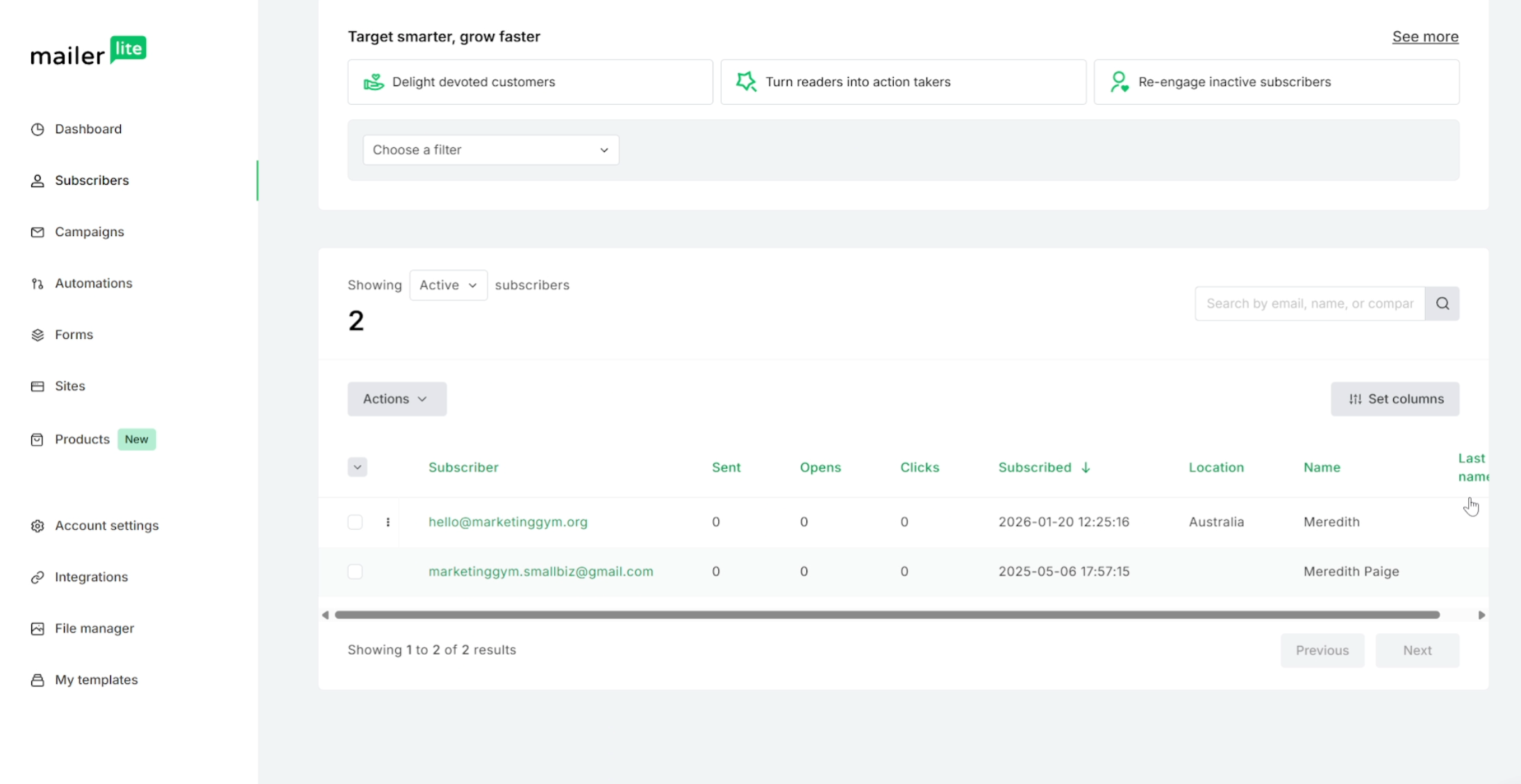Click the See more link

[1425, 36]
